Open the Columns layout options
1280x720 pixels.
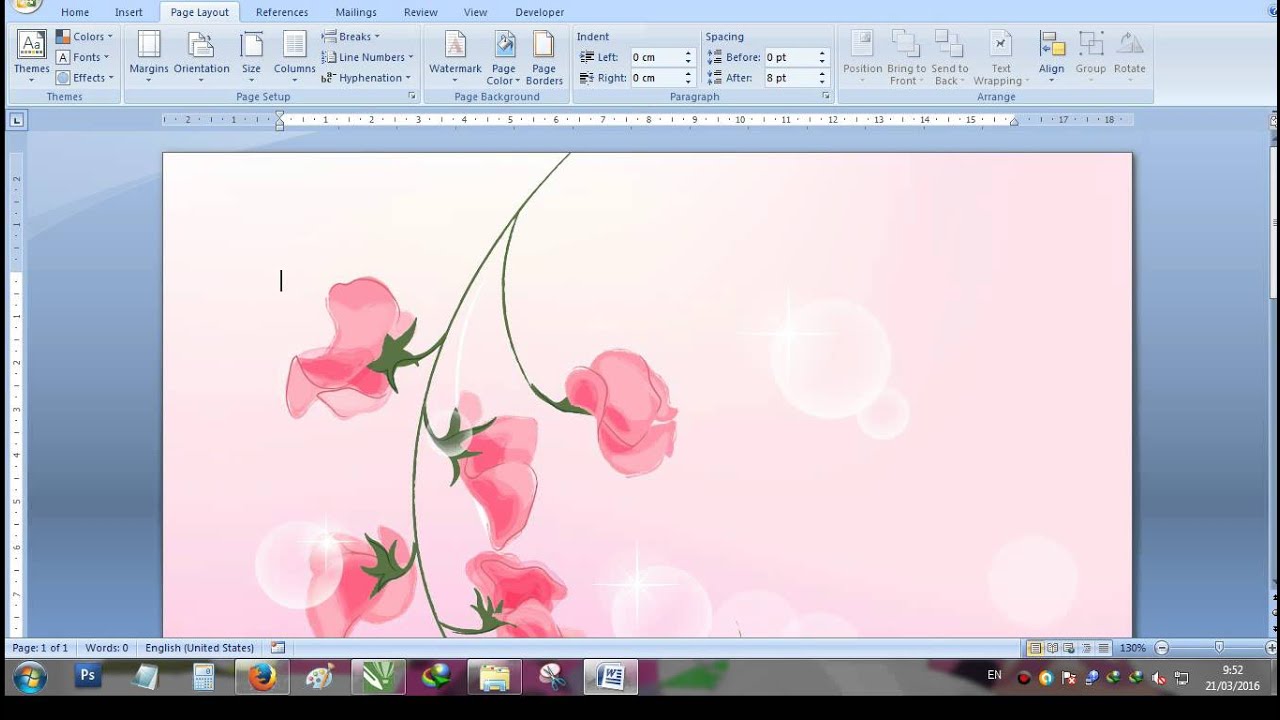[294, 56]
